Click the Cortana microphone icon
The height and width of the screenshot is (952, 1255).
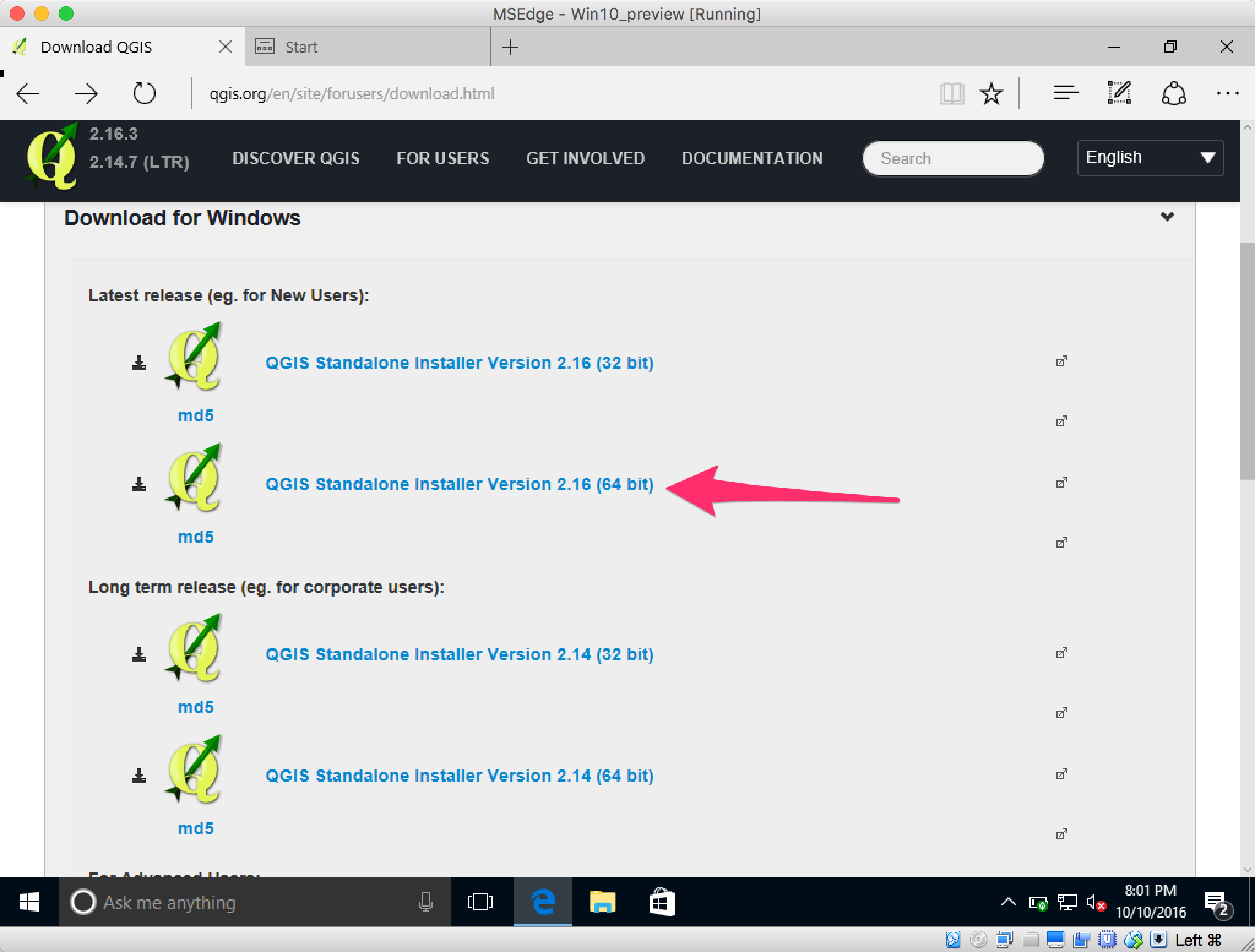[426, 902]
